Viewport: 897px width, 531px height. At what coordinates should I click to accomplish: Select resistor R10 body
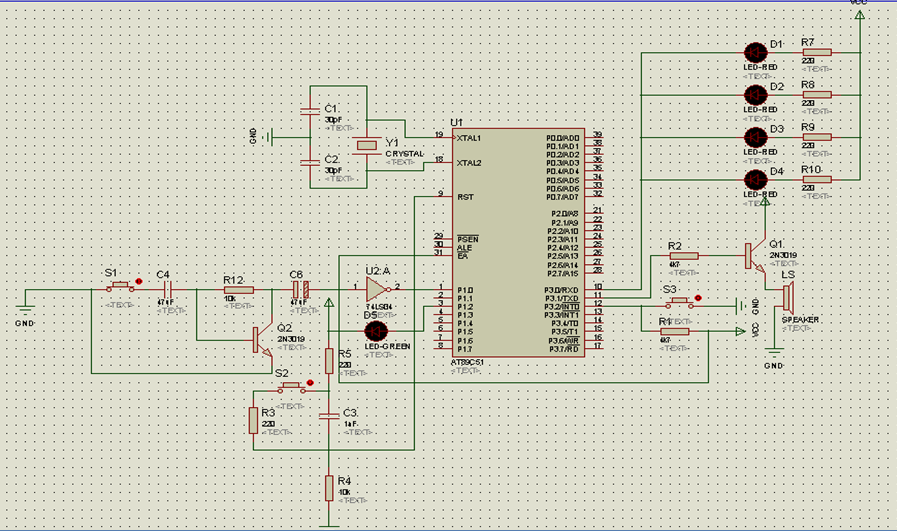tap(817, 180)
